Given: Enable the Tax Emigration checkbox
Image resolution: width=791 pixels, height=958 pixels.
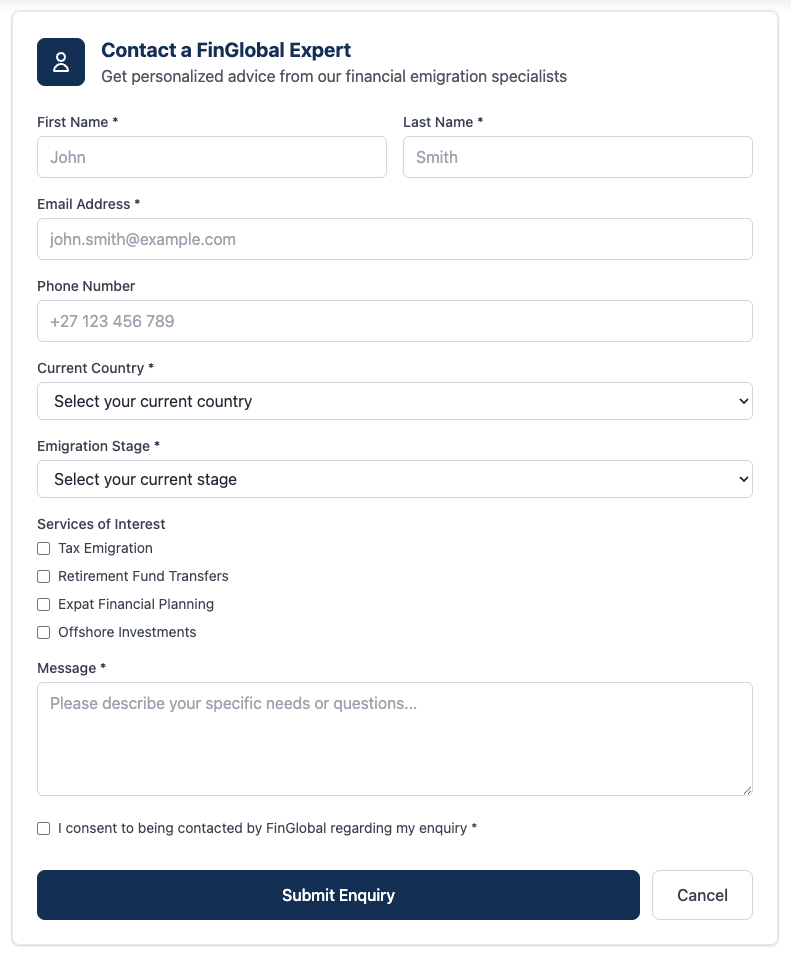Looking at the screenshot, I should (x=43, y=548).
